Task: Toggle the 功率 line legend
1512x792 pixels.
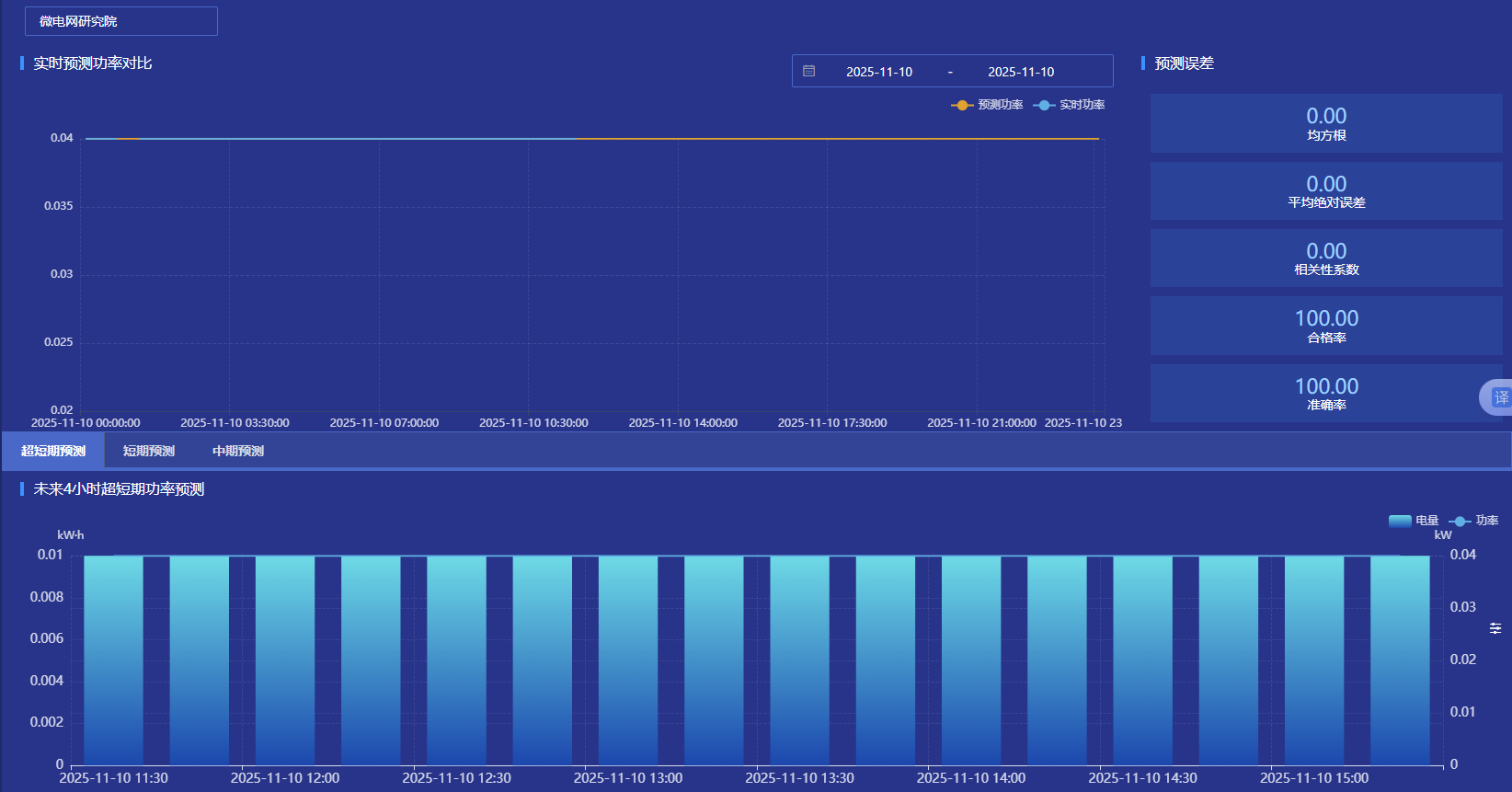Action: (x=1473, y=521)
